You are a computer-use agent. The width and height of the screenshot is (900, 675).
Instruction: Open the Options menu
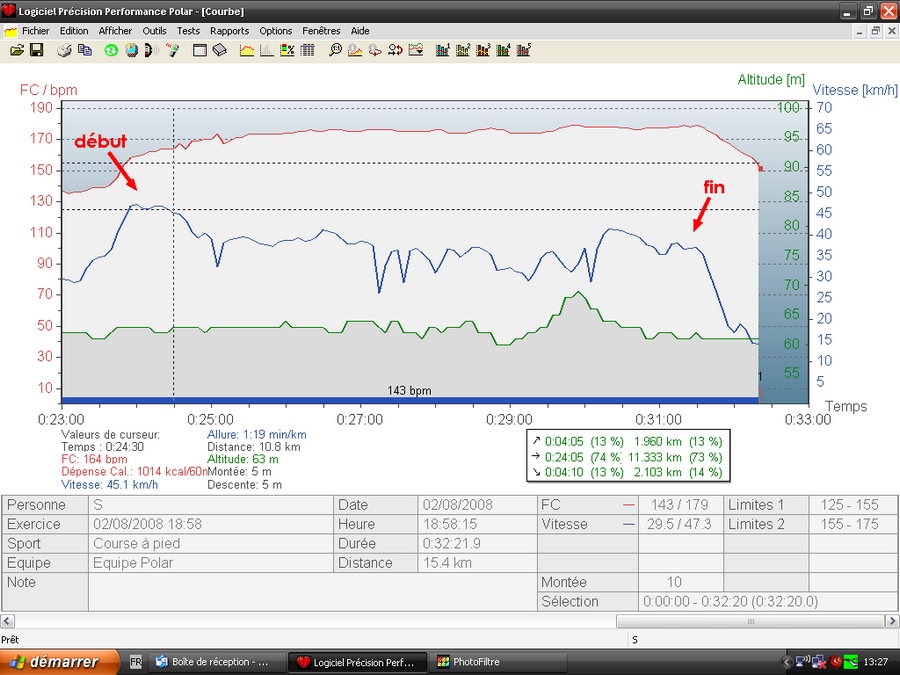click(x=276, y=31)
